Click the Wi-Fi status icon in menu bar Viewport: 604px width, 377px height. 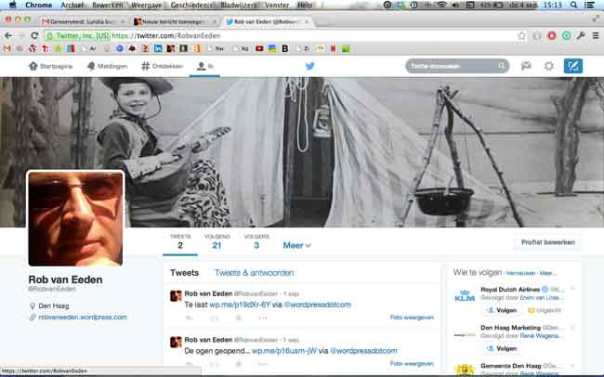442,5
